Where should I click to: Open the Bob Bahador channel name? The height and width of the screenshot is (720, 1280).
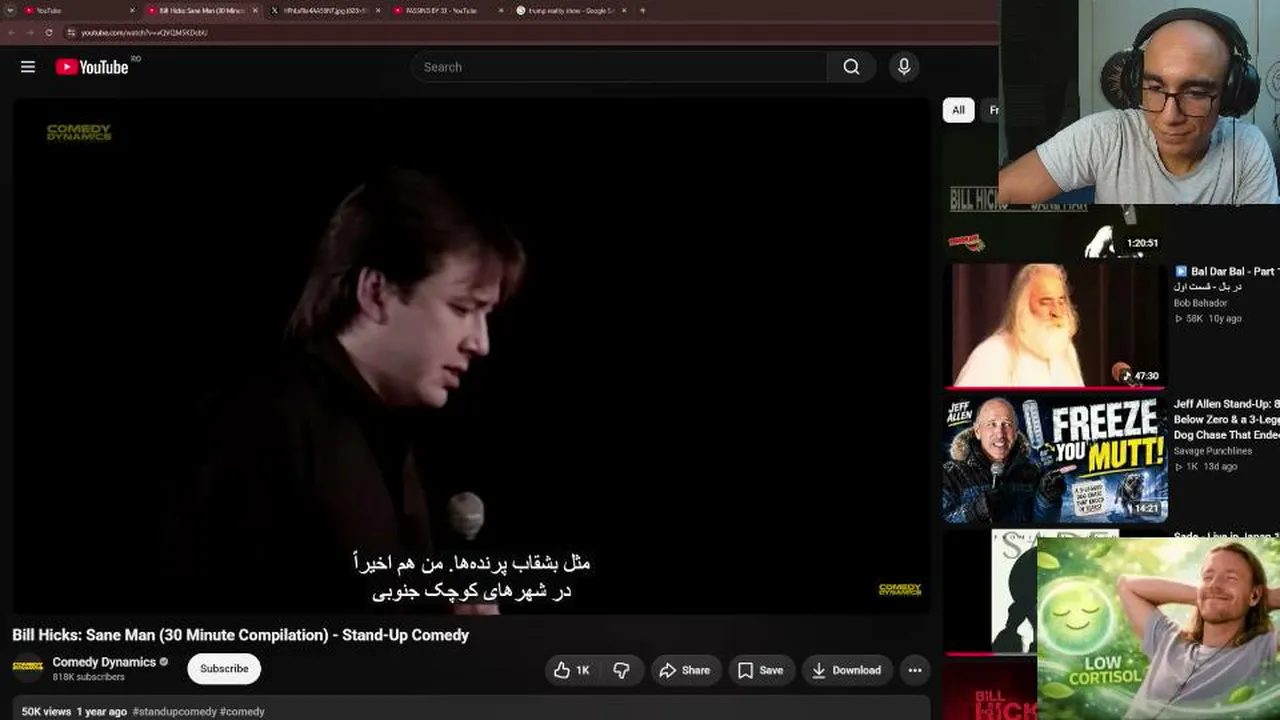[1201, 303]
